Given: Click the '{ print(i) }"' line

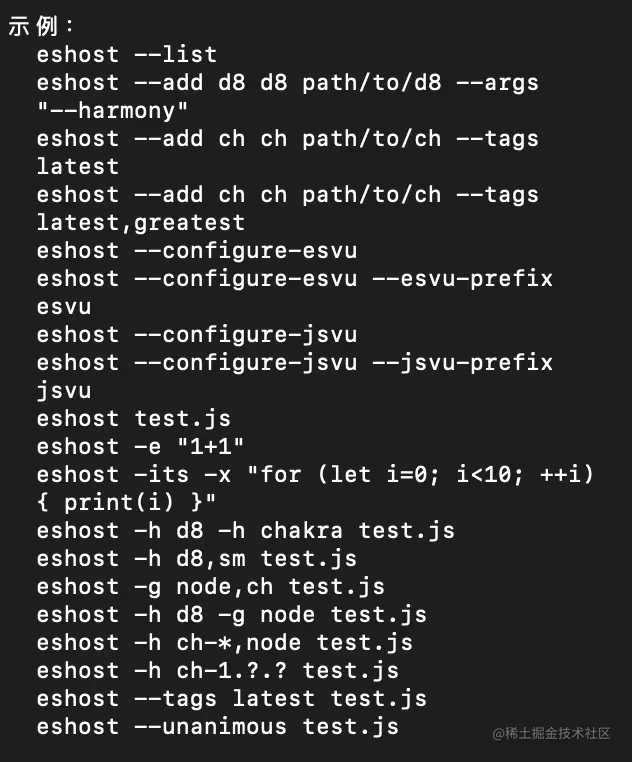Looking at the screenshot, I should click(126, 502).
